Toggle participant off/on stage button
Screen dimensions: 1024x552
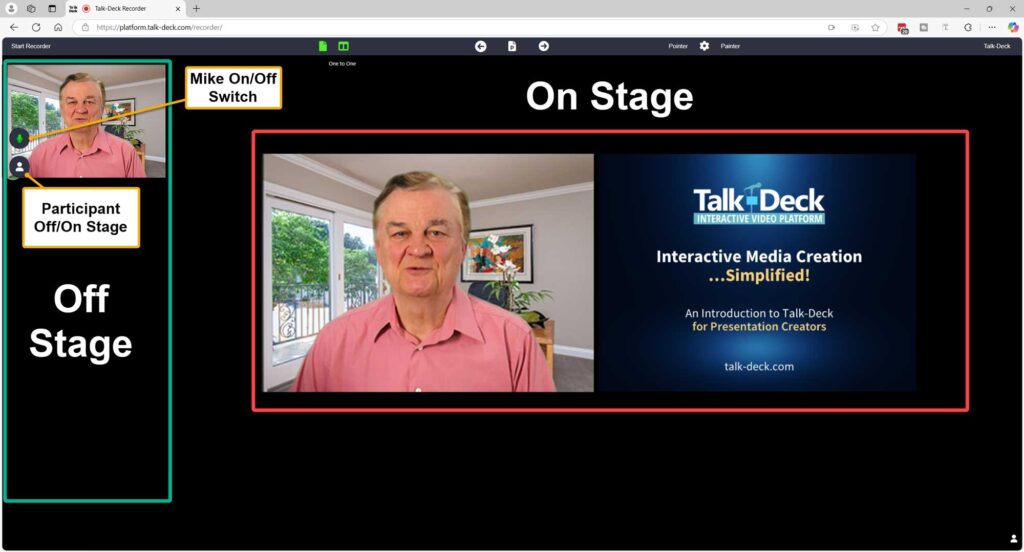[x=20, y=167]
